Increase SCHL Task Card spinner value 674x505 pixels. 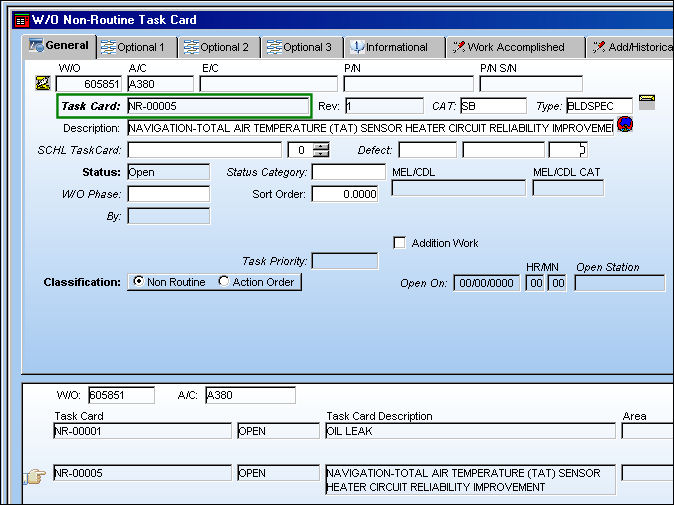tap(321, 147)
